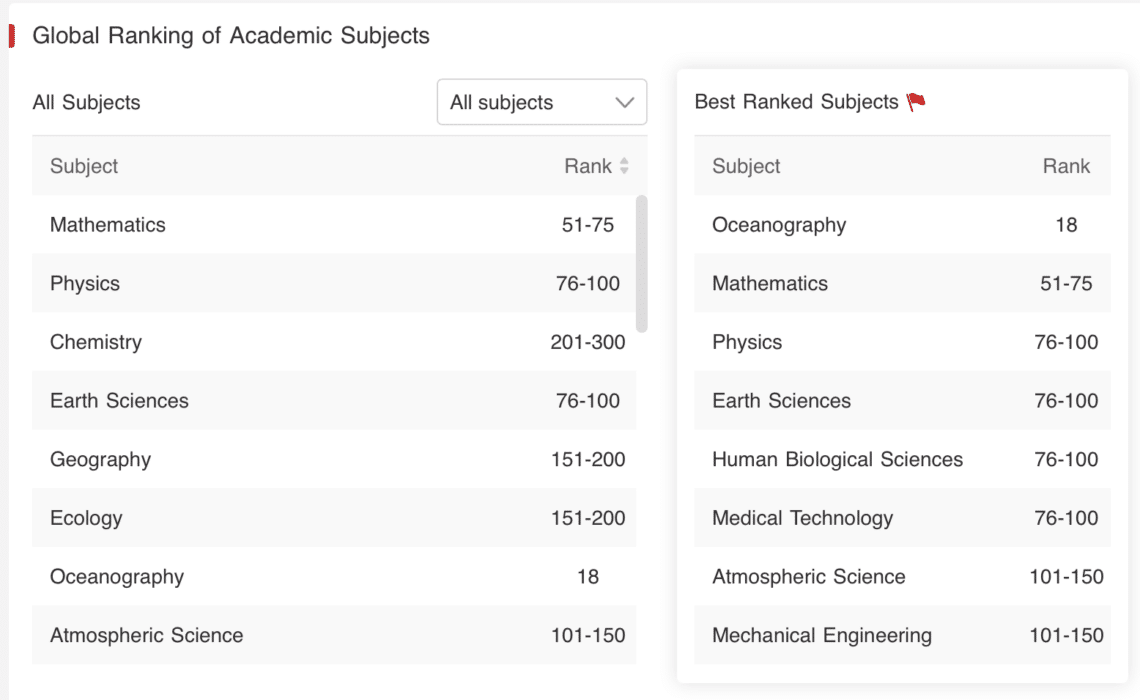
Task: Click the dropdown chevron arrow
Action: tap(625, 102)
